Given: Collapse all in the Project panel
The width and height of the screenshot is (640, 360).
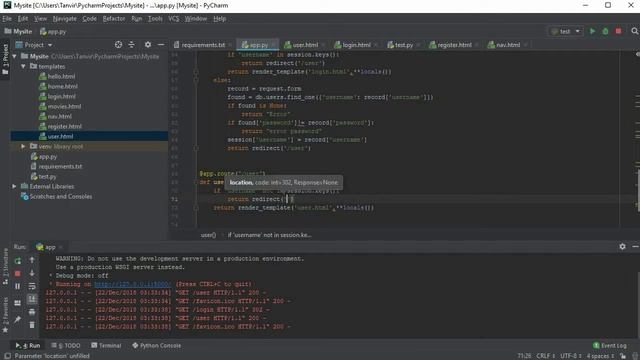Looking at the screenshot, I should (131, 44).
